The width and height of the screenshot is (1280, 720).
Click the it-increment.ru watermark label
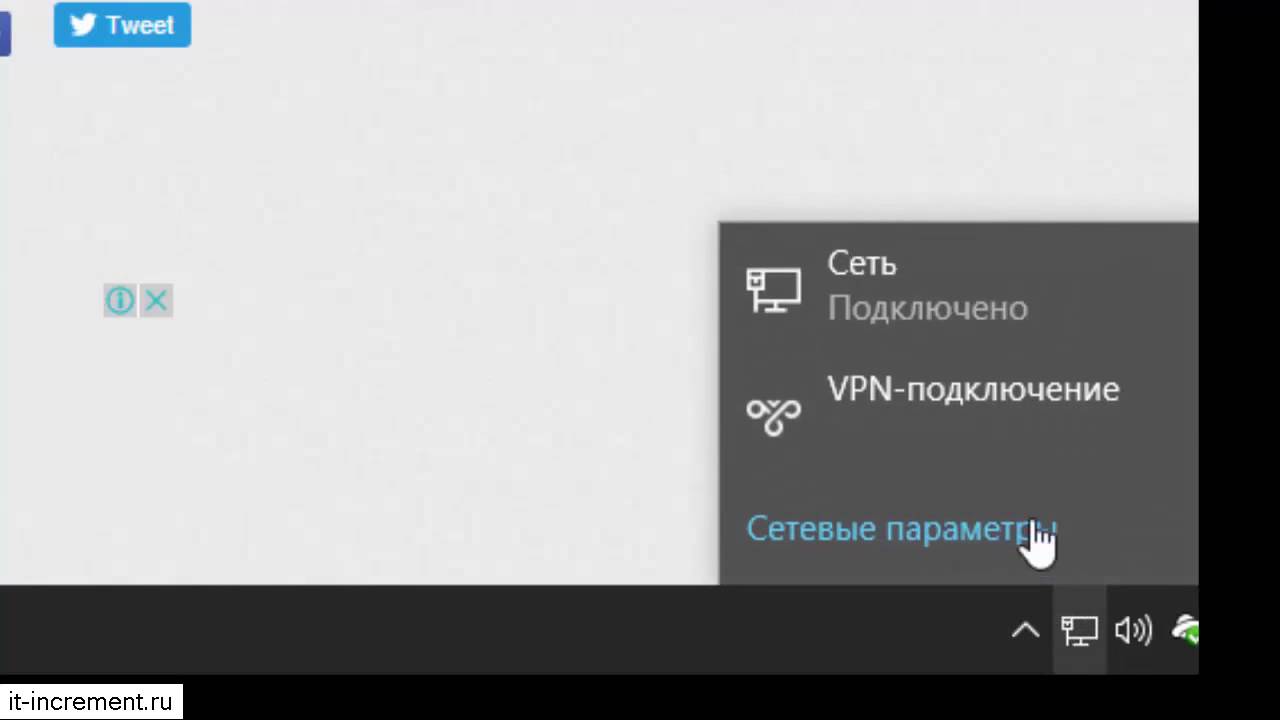[x=90, y=702]
